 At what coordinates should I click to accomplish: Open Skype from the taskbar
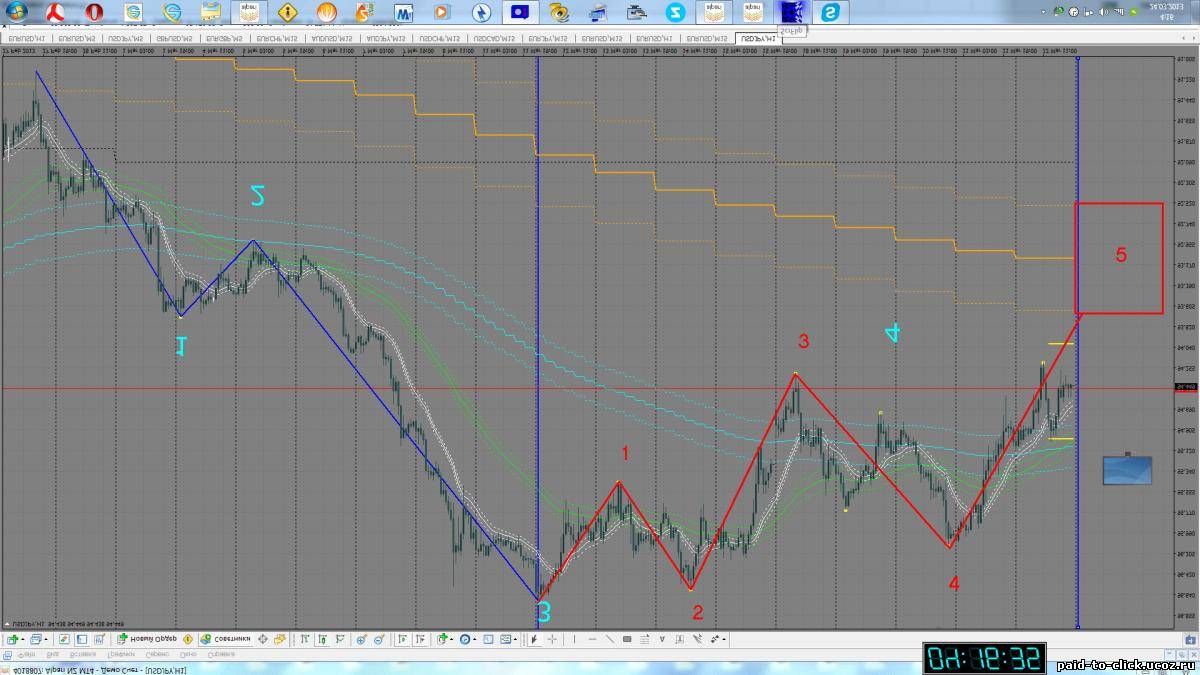click(x=830, y=13)
